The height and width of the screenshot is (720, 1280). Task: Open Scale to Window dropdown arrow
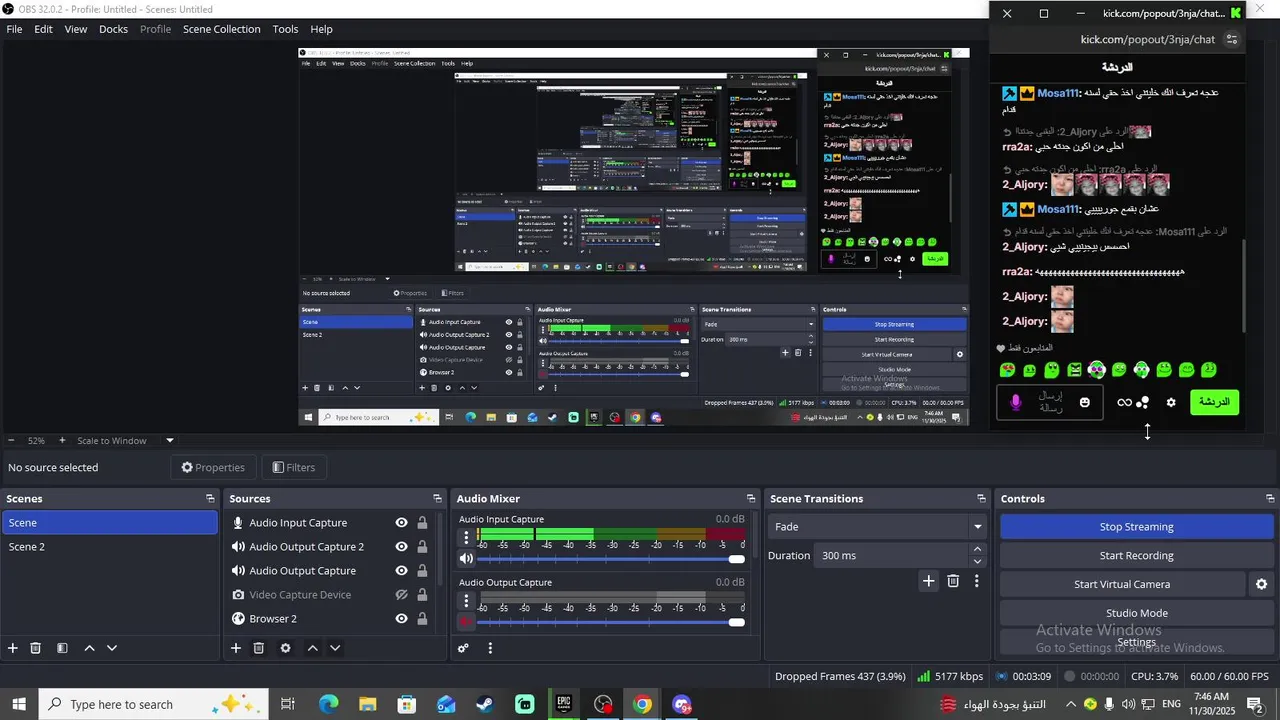point(170,440)
